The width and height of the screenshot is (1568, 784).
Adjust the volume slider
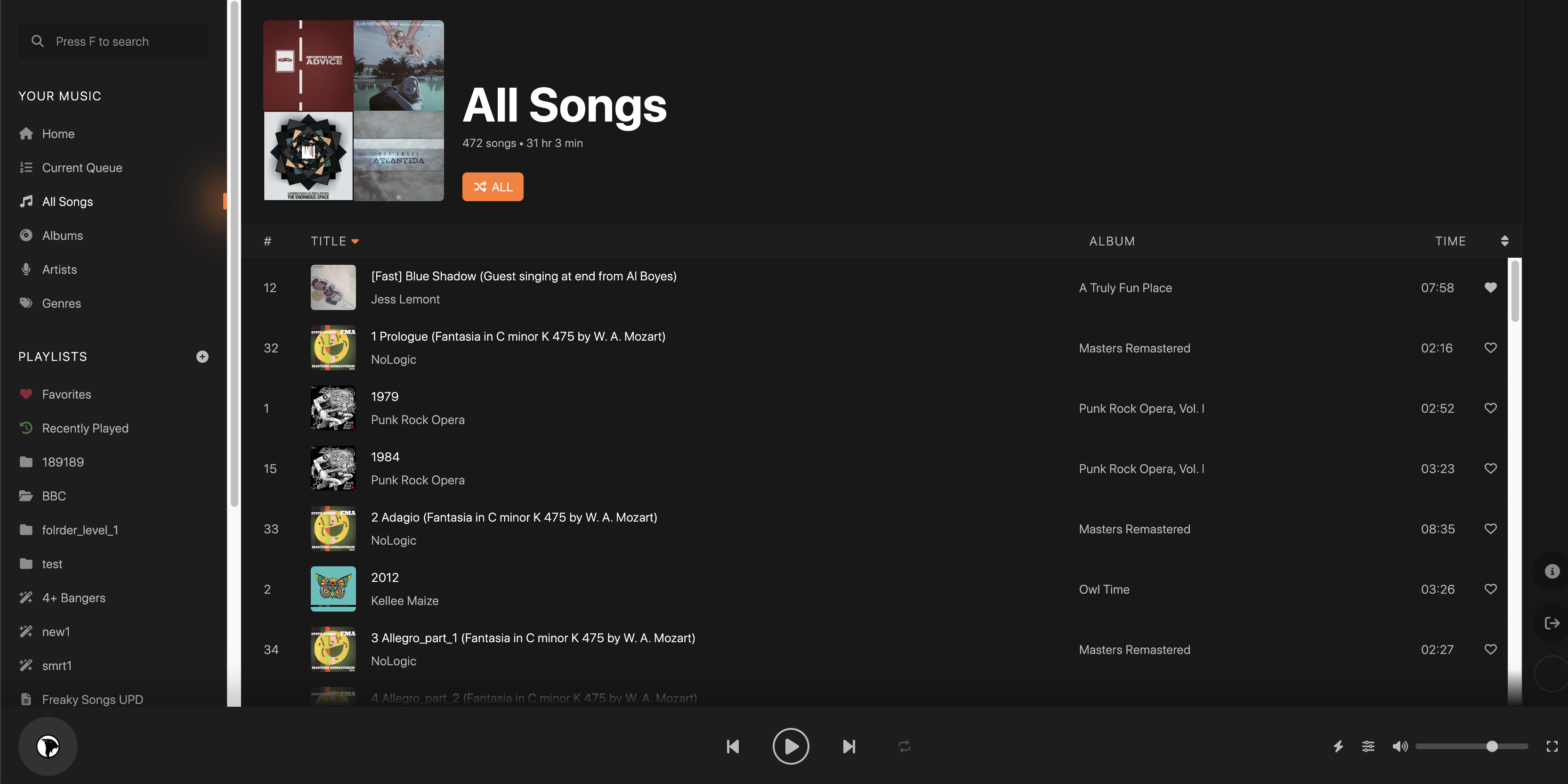pyautogui.click(x=1471, y=746)
